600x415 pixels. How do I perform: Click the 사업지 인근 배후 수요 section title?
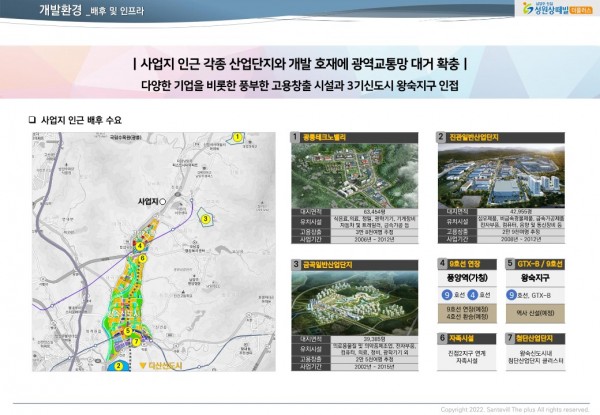click(x=84, y=119)
